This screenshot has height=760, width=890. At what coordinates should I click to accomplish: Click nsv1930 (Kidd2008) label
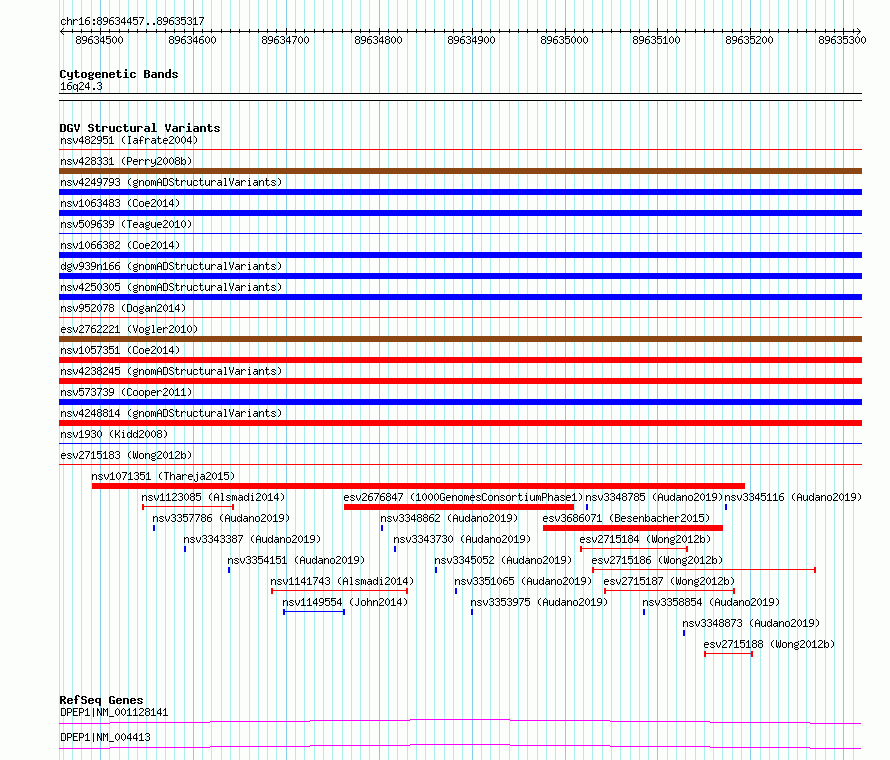pyautogui.click(x=114, y=434)
